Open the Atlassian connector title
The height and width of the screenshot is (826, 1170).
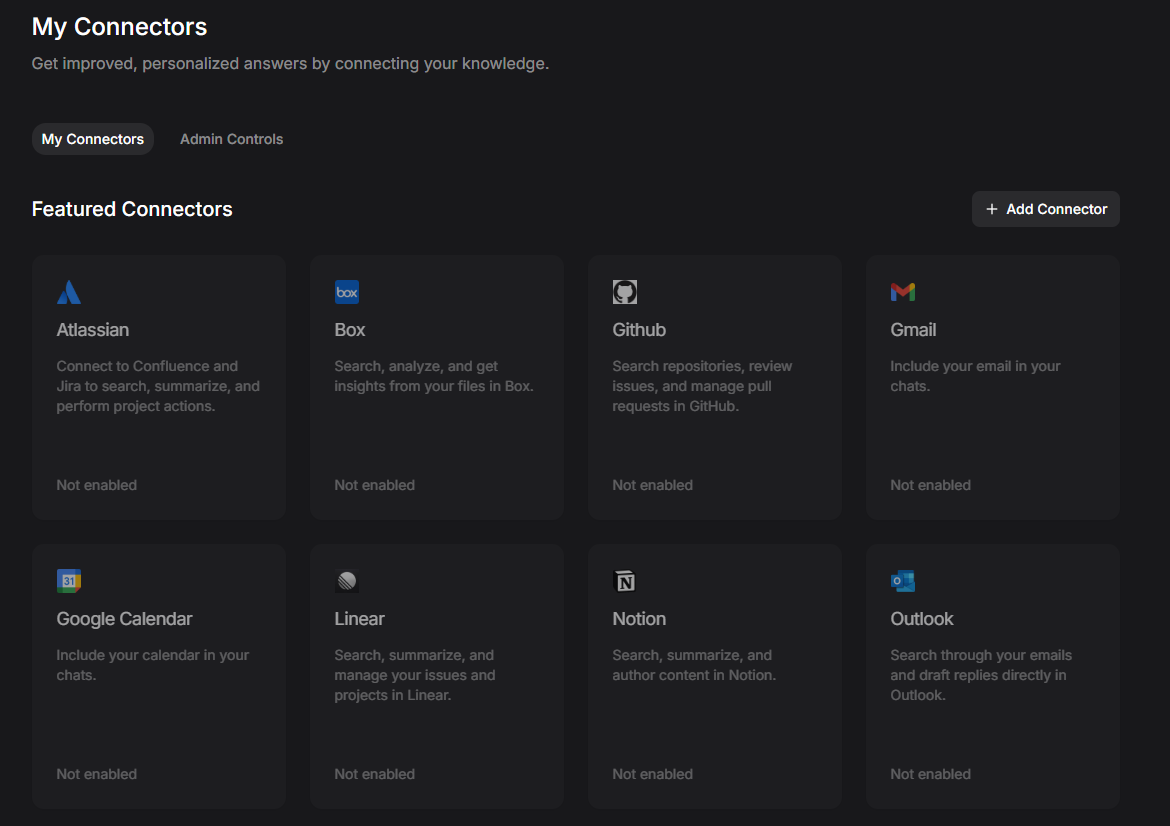(x=93, y=330)
